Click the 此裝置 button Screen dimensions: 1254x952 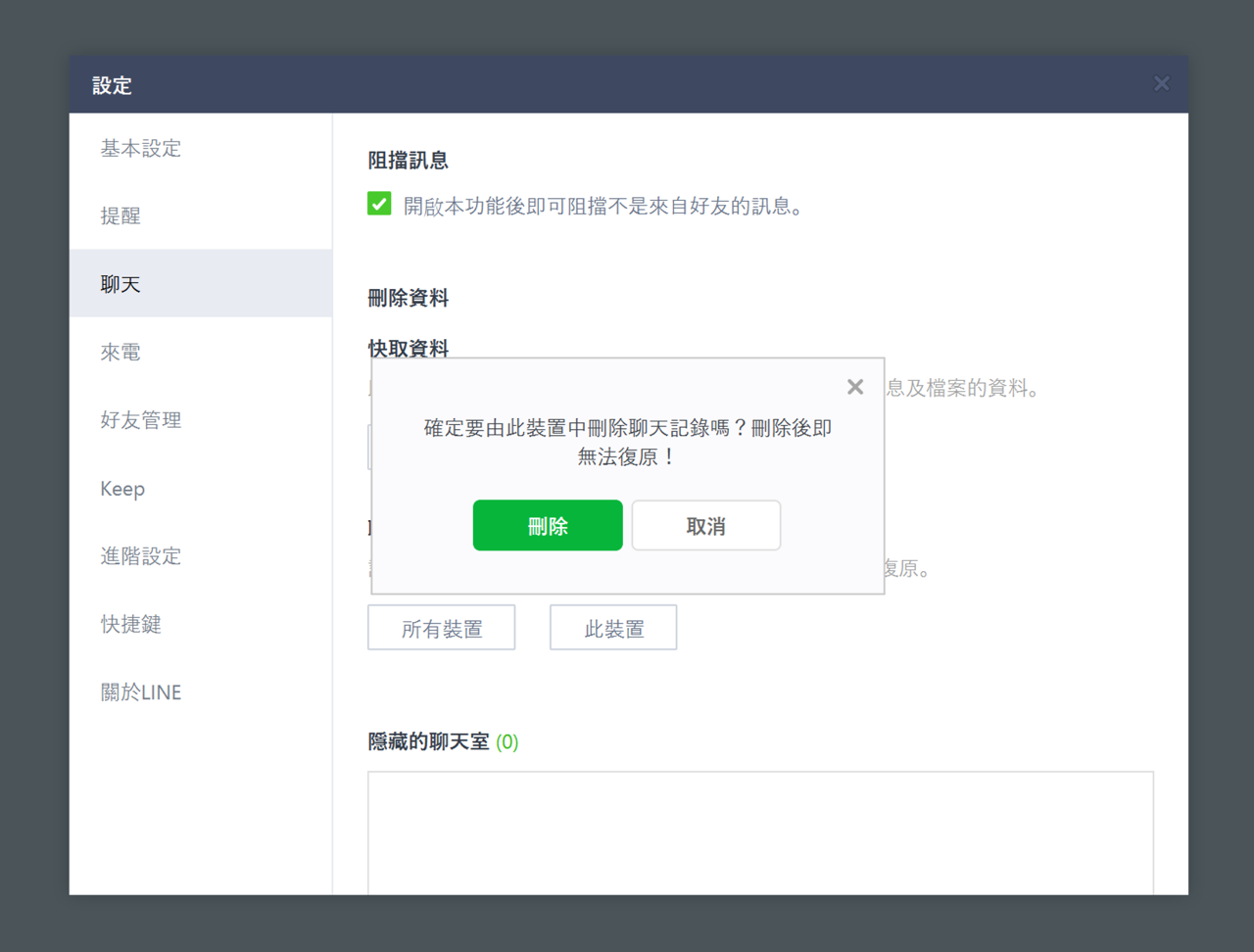tap(613, 628)
